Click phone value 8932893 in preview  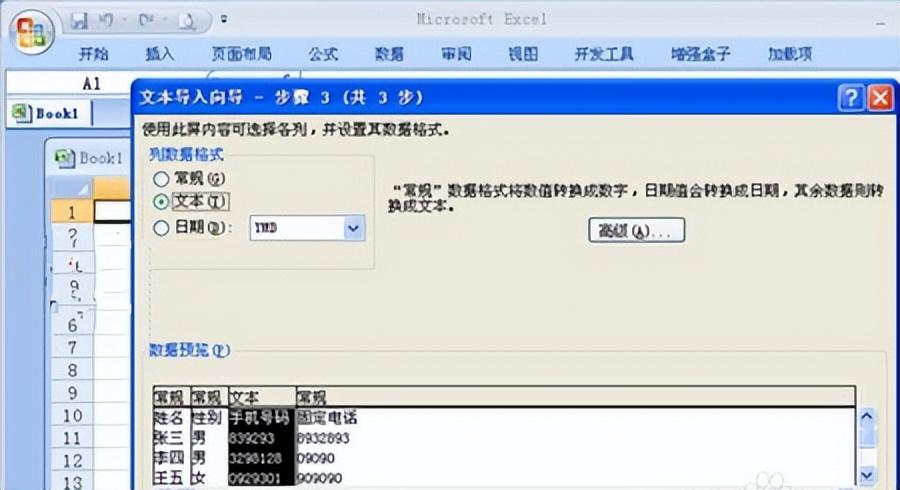tap(323, 438)
